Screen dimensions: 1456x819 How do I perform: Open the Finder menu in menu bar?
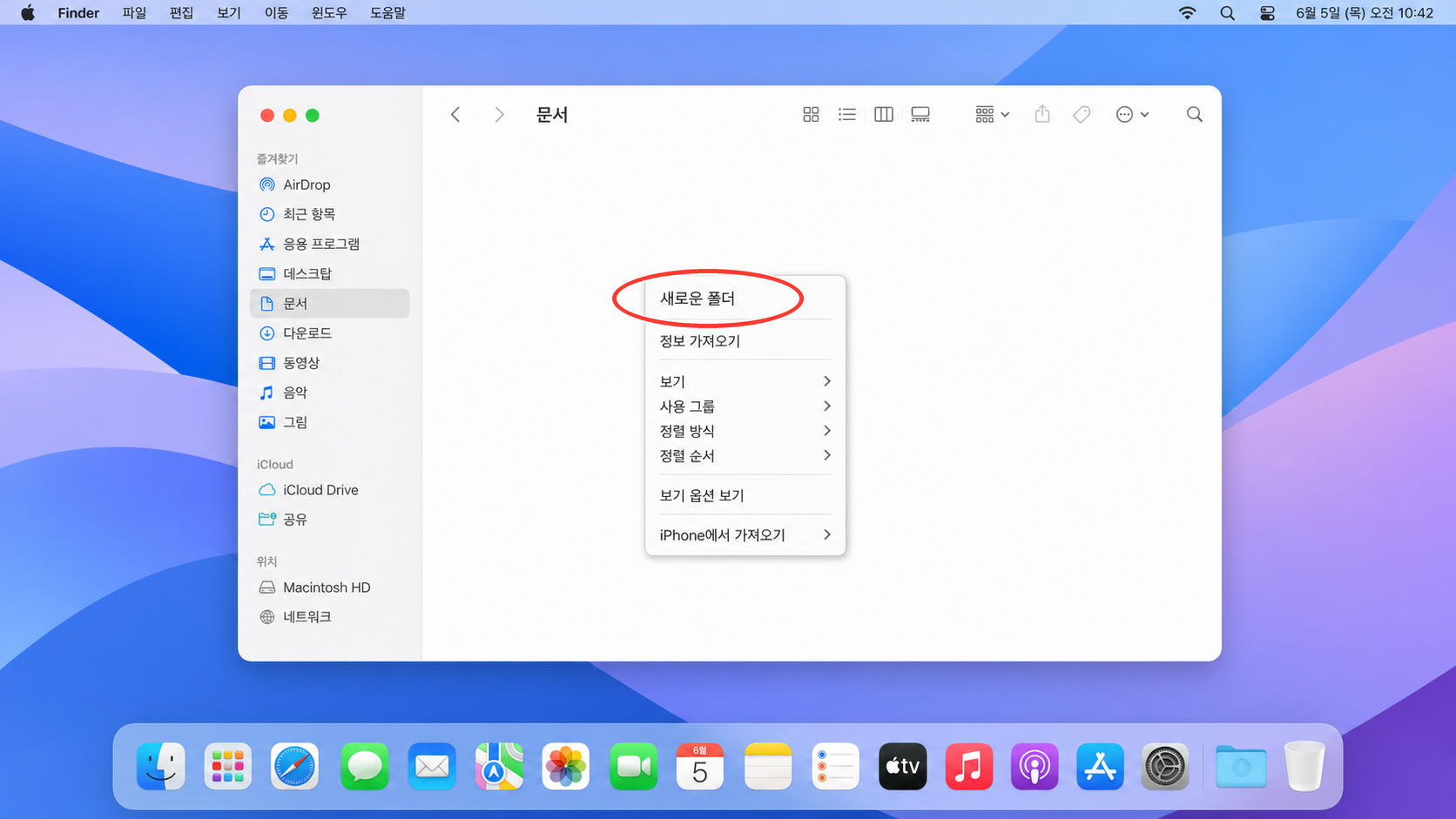(x=78, y=12)
